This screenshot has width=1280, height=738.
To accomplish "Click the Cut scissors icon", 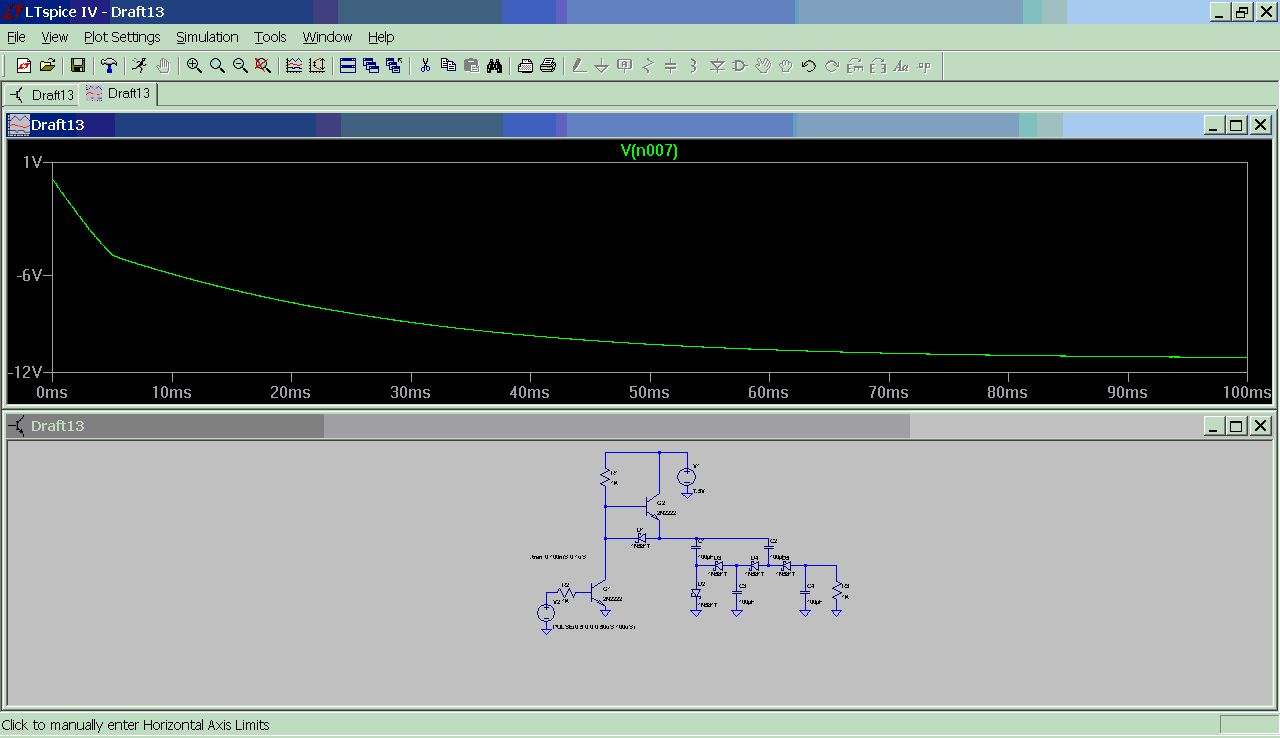I will 425,66.
